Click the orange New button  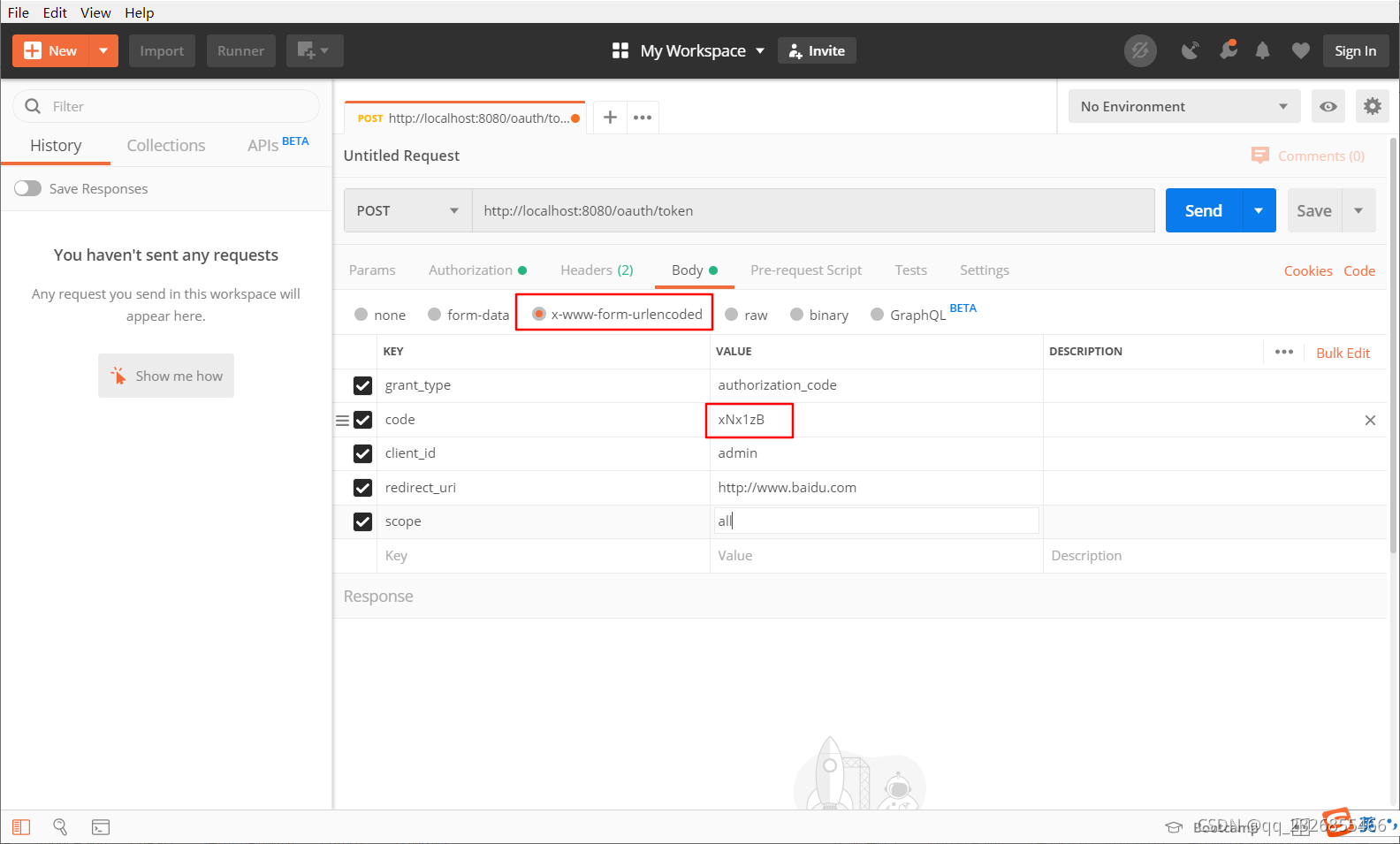[x=51, y=51]
